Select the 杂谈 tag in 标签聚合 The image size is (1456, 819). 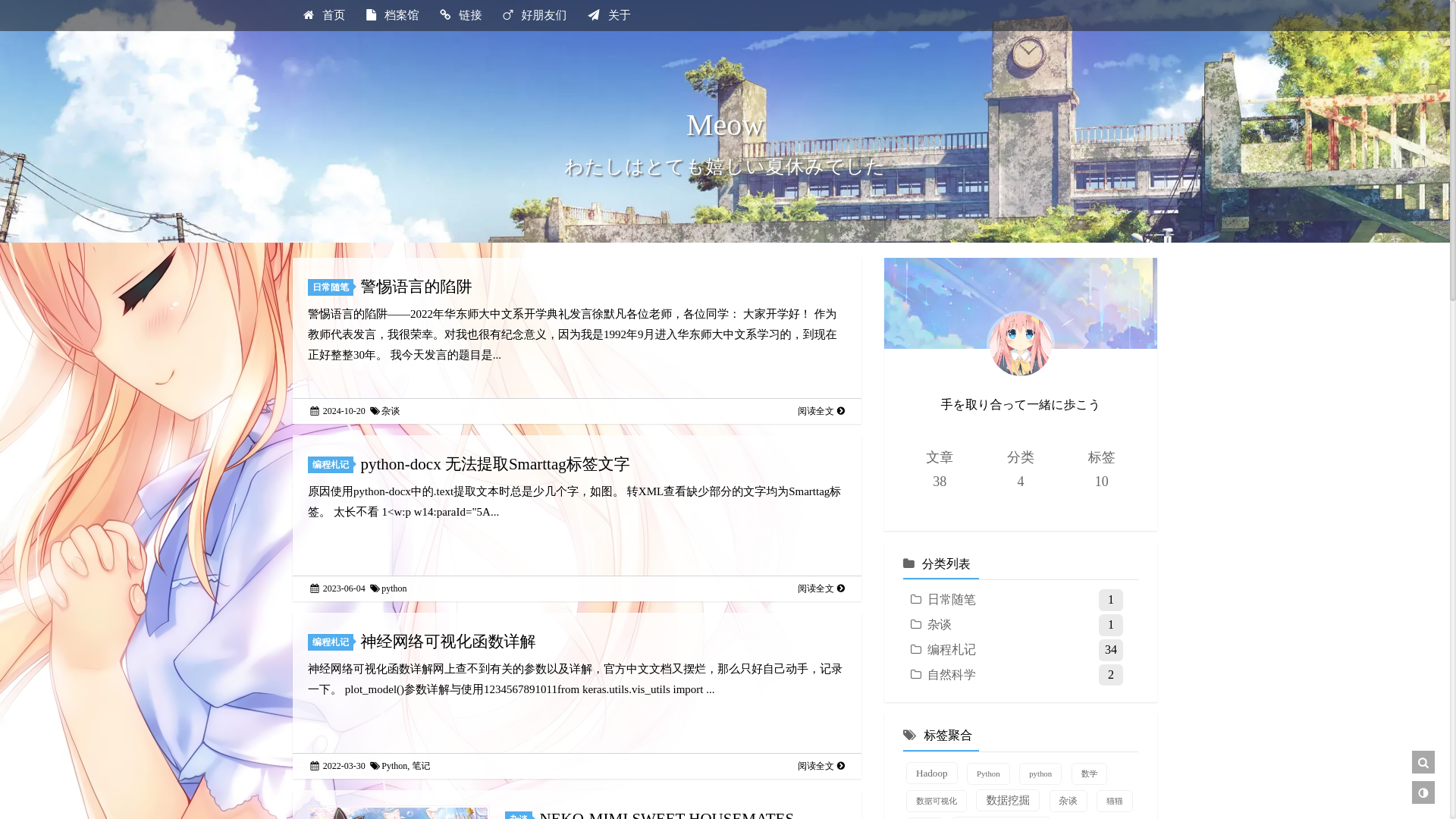click(1068, 801)
